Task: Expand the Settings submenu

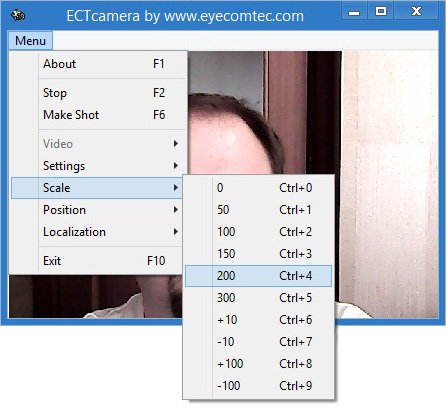Action: [x=98, y=166]
